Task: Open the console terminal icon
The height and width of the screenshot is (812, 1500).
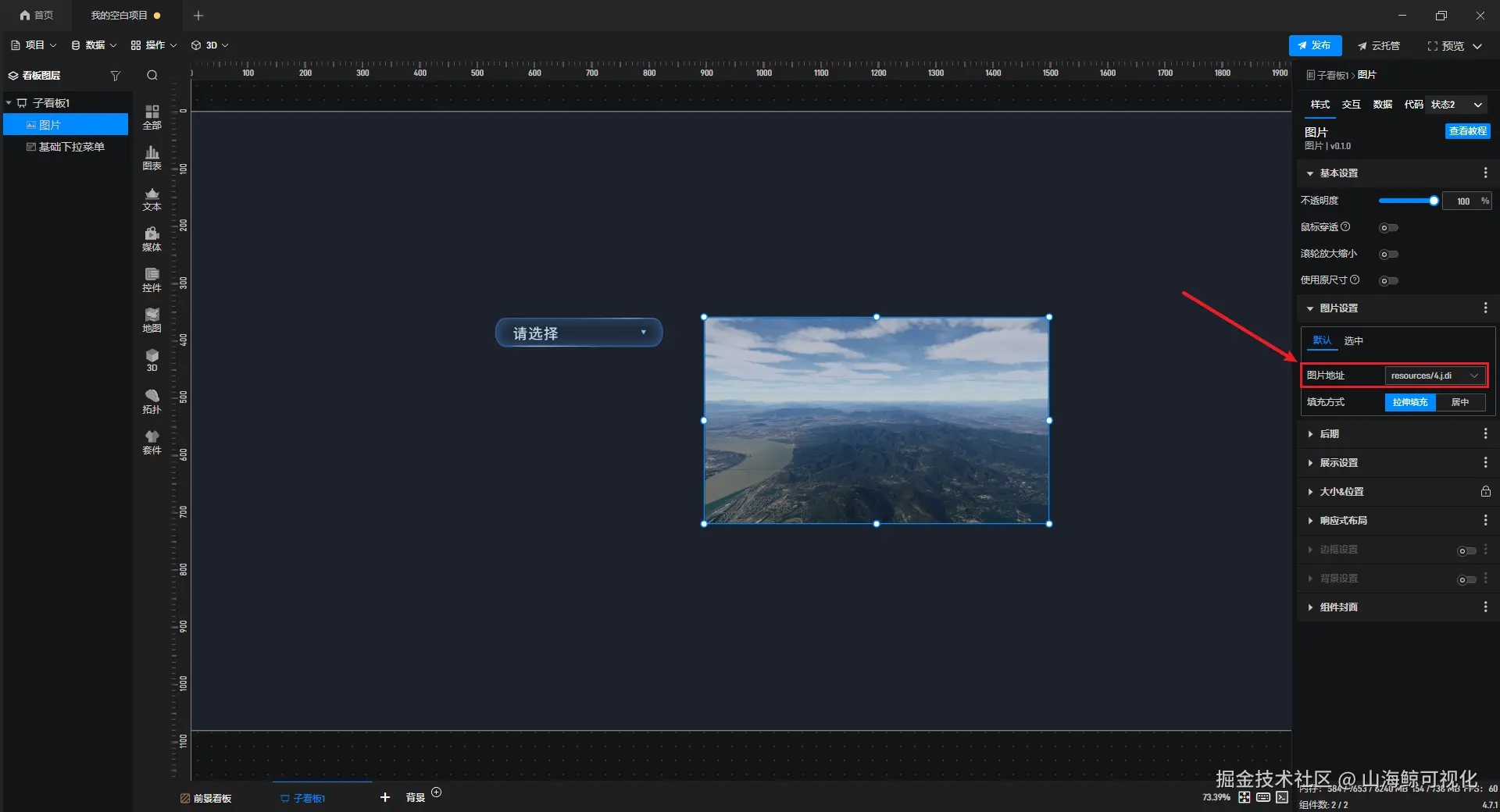Action: tap(1282, 797)
